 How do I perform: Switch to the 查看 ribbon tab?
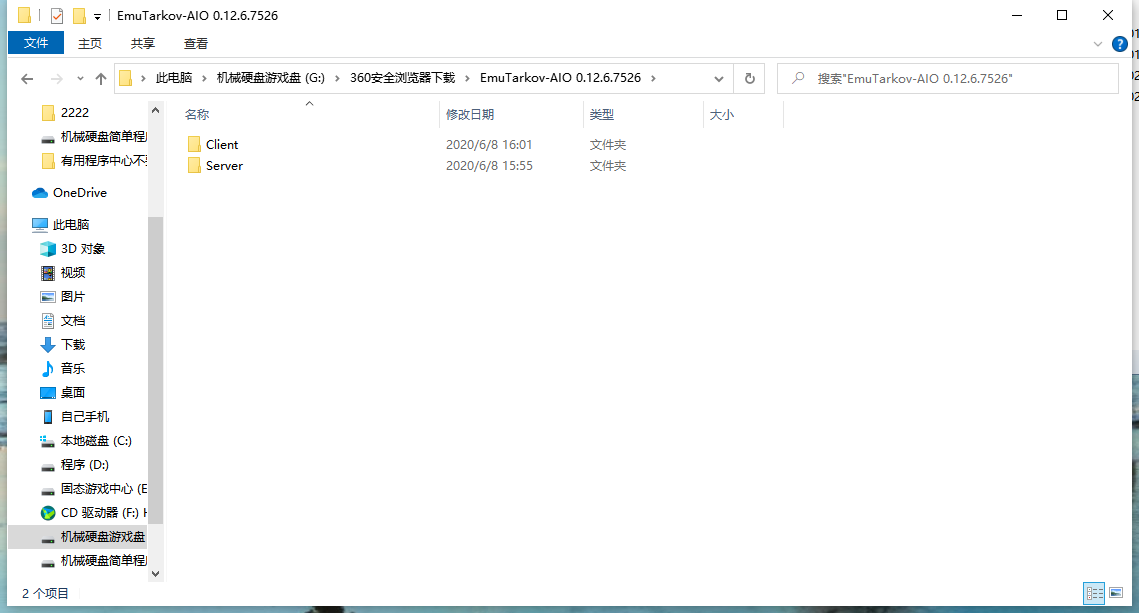pos(196,44)
